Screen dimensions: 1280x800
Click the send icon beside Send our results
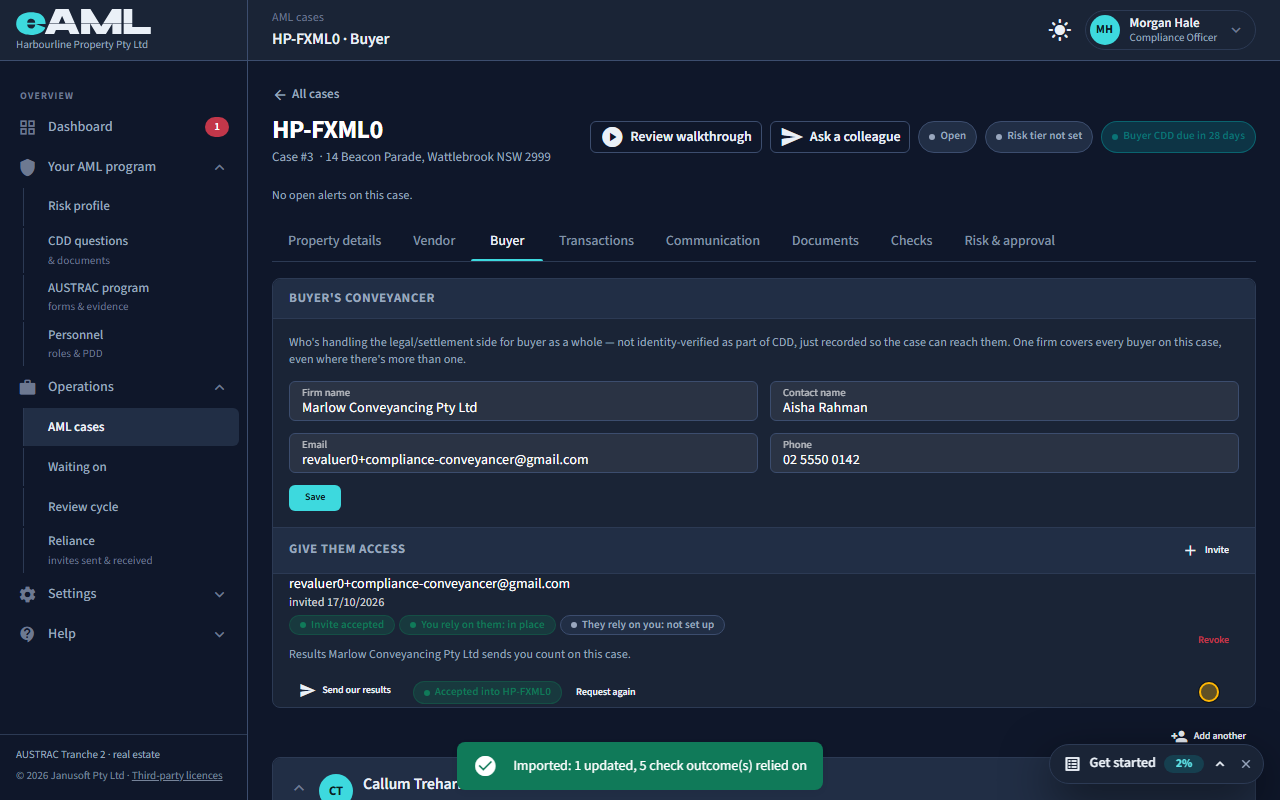[x=308, y=690]
